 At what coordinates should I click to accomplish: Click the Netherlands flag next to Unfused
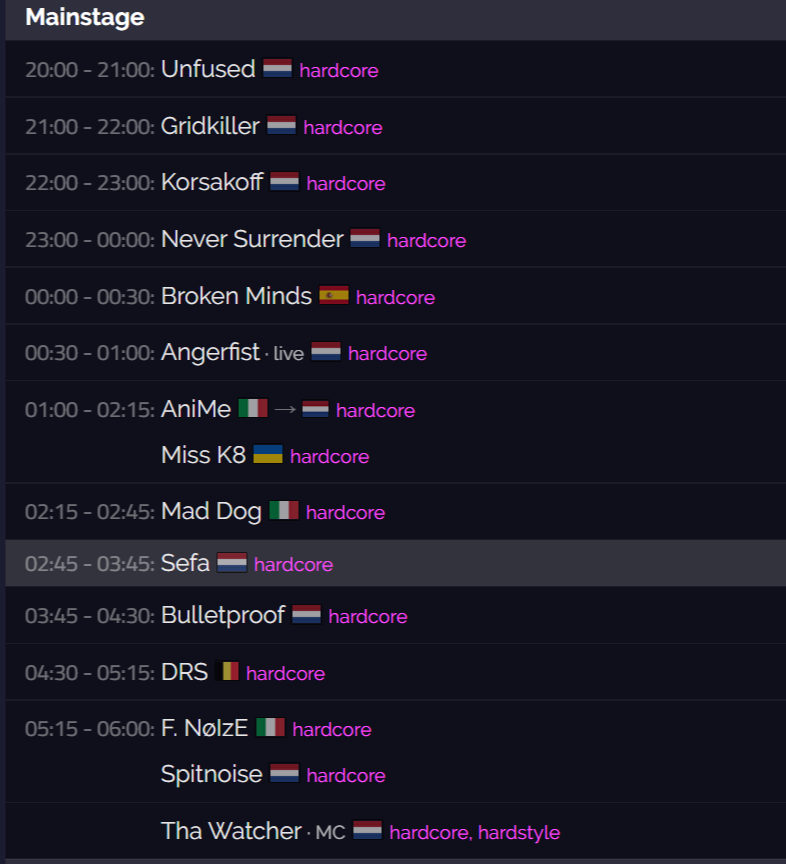[277, 68]
